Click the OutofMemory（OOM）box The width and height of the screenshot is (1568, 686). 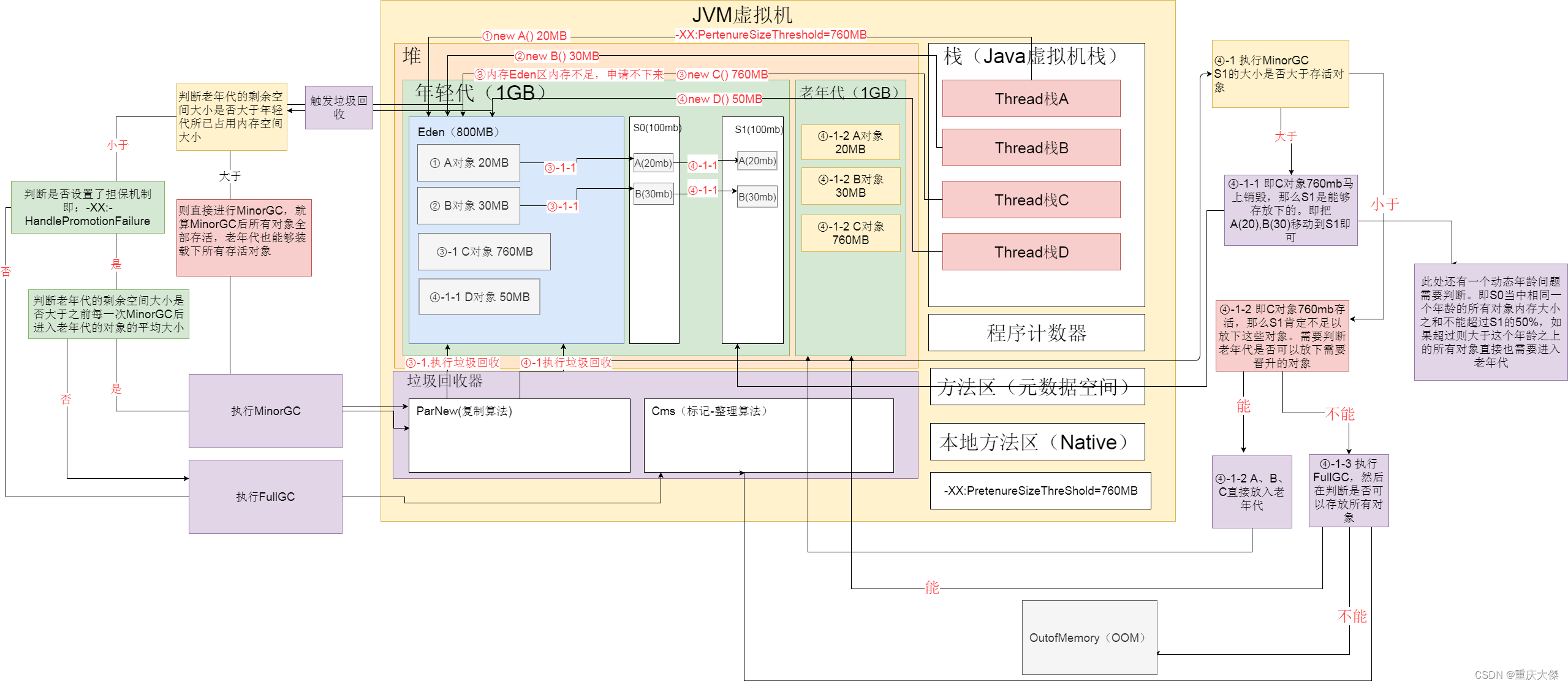tap(1088, 638)
